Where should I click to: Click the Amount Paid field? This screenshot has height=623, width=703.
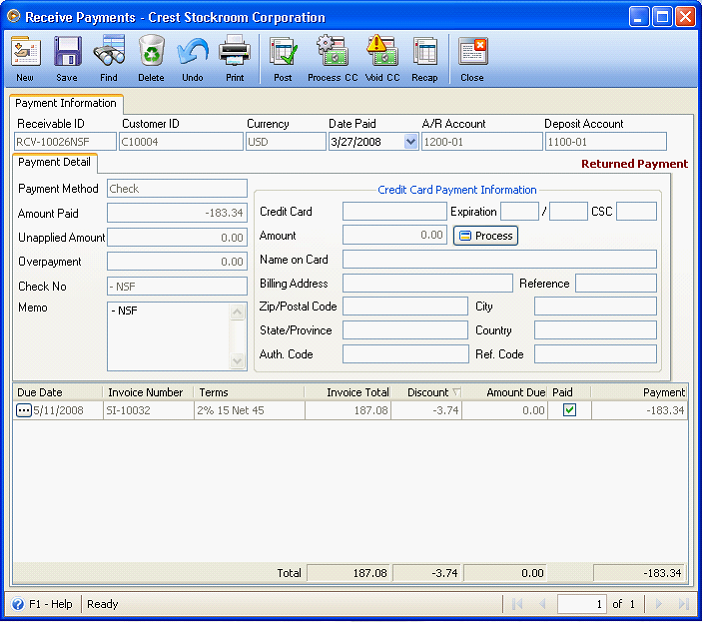point(177,213)
